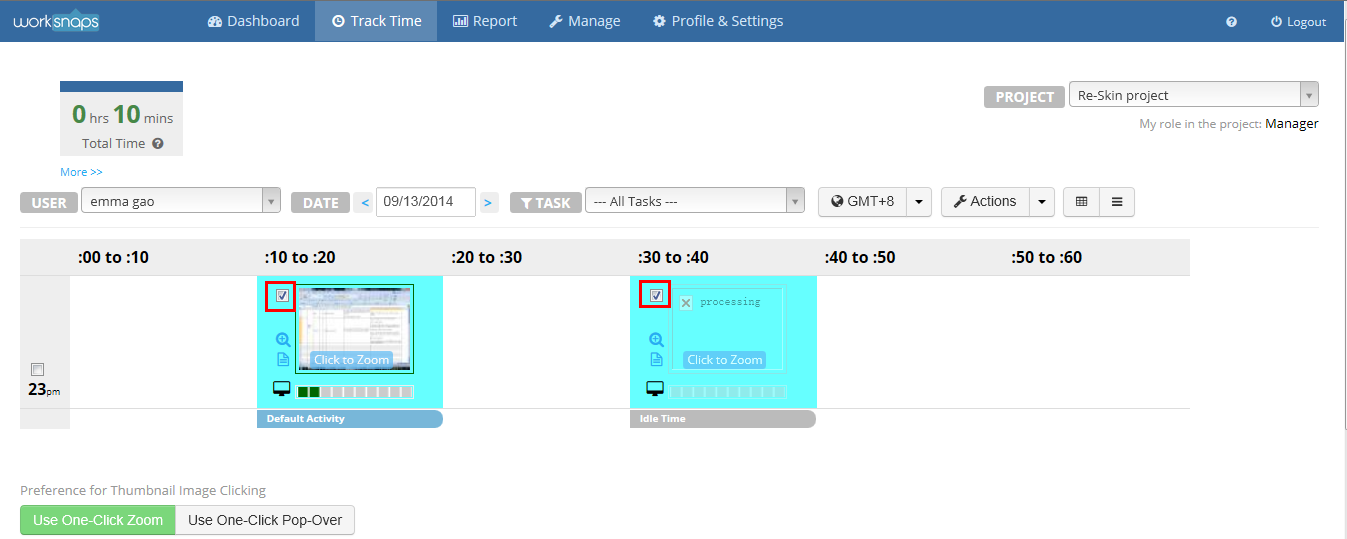Screen dimensions: 1347x539
Task: Go to next date arrow
Action: [488, 202]
